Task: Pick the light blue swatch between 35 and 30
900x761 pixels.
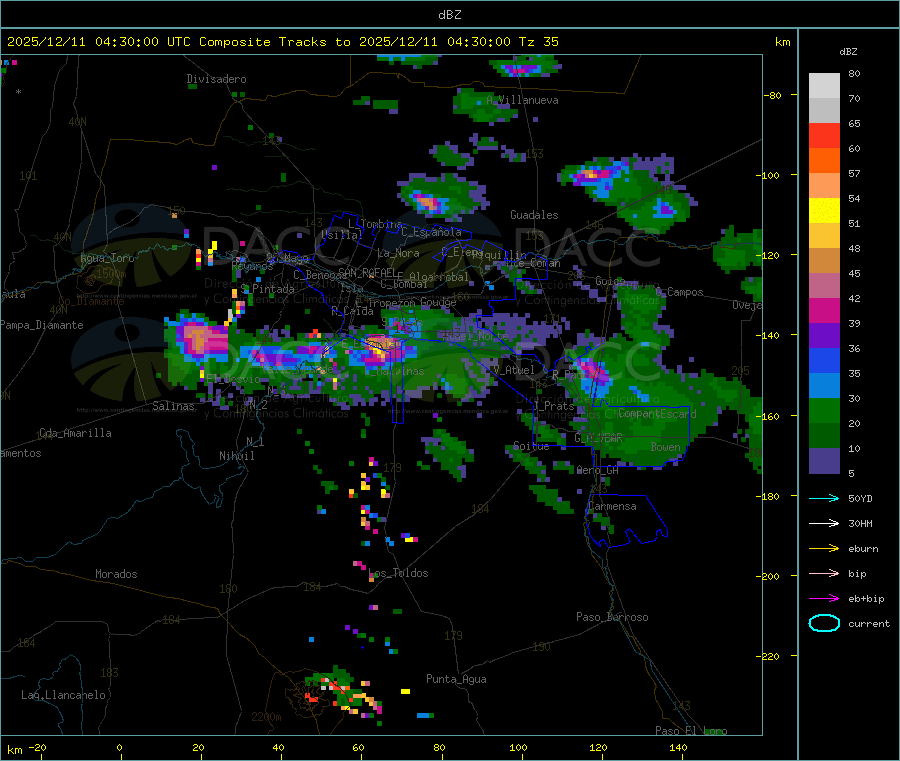Action: tap(824, 386)
